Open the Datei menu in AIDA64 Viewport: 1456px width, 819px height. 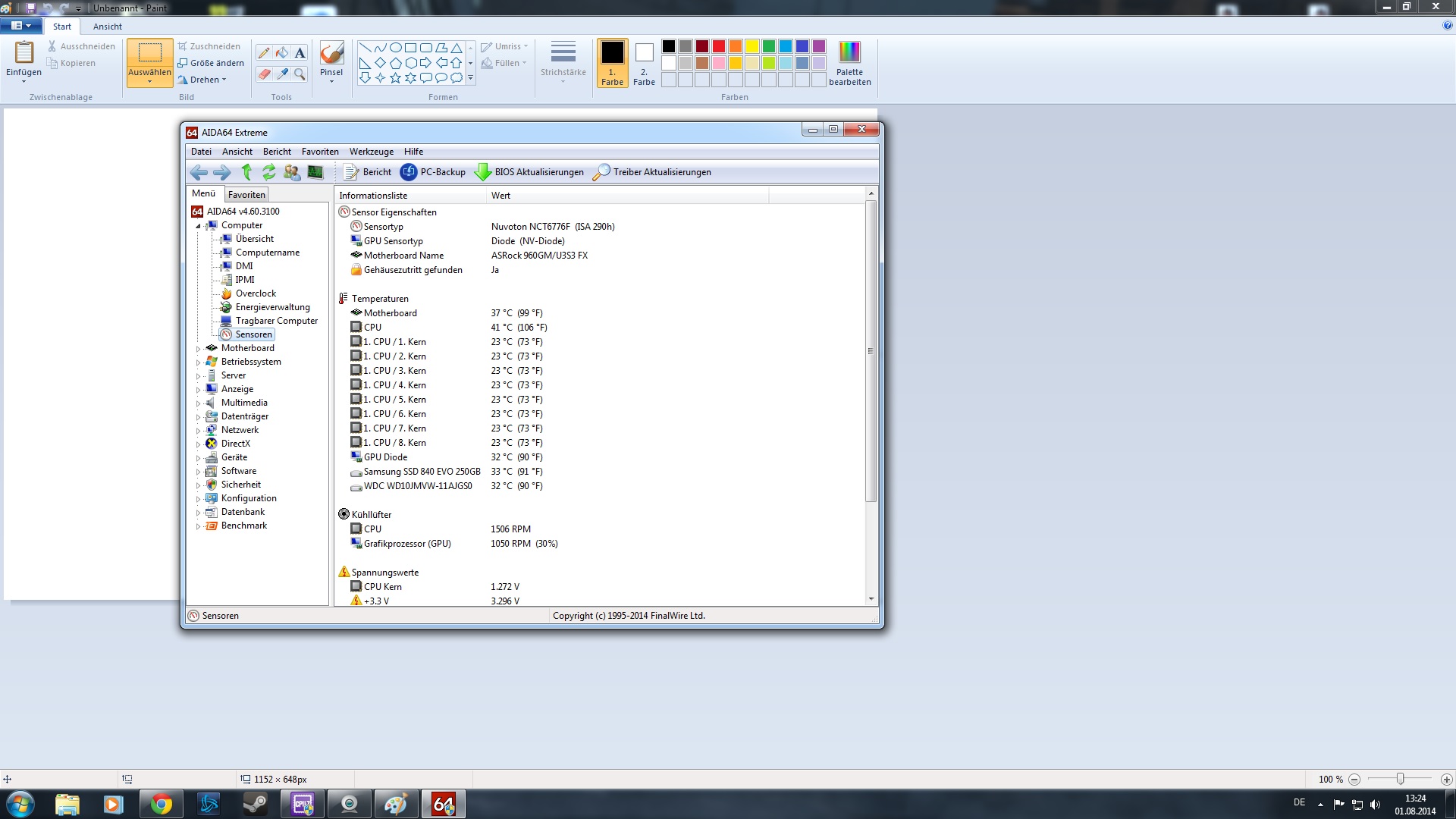pyautogui.click(x=201, y=152)
